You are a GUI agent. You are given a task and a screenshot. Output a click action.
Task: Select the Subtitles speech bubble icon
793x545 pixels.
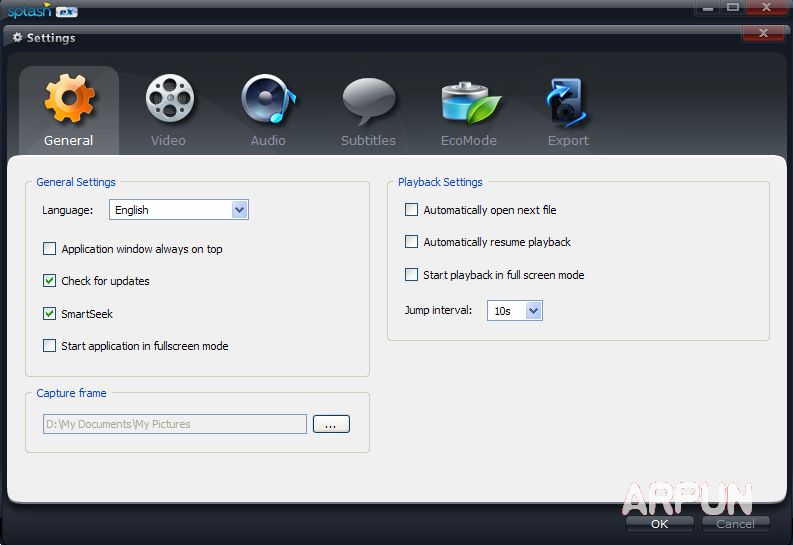point(368,100)
